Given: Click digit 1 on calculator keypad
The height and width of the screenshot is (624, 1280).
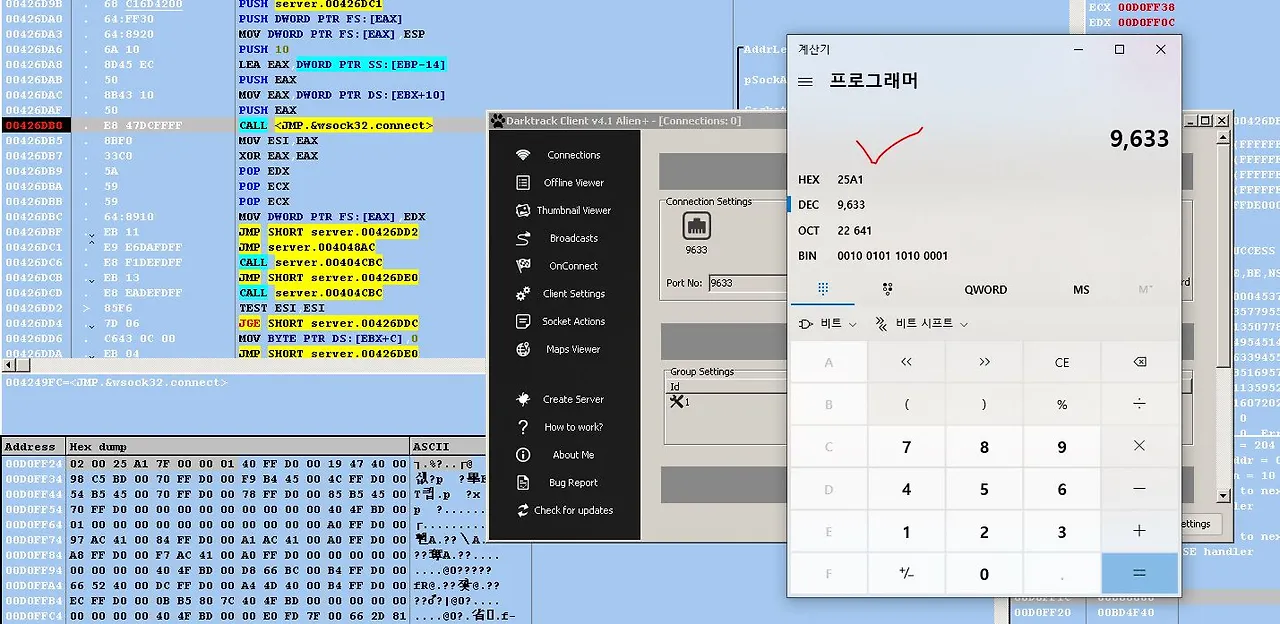Looking at the screenshot, I should tap(907, 532).
